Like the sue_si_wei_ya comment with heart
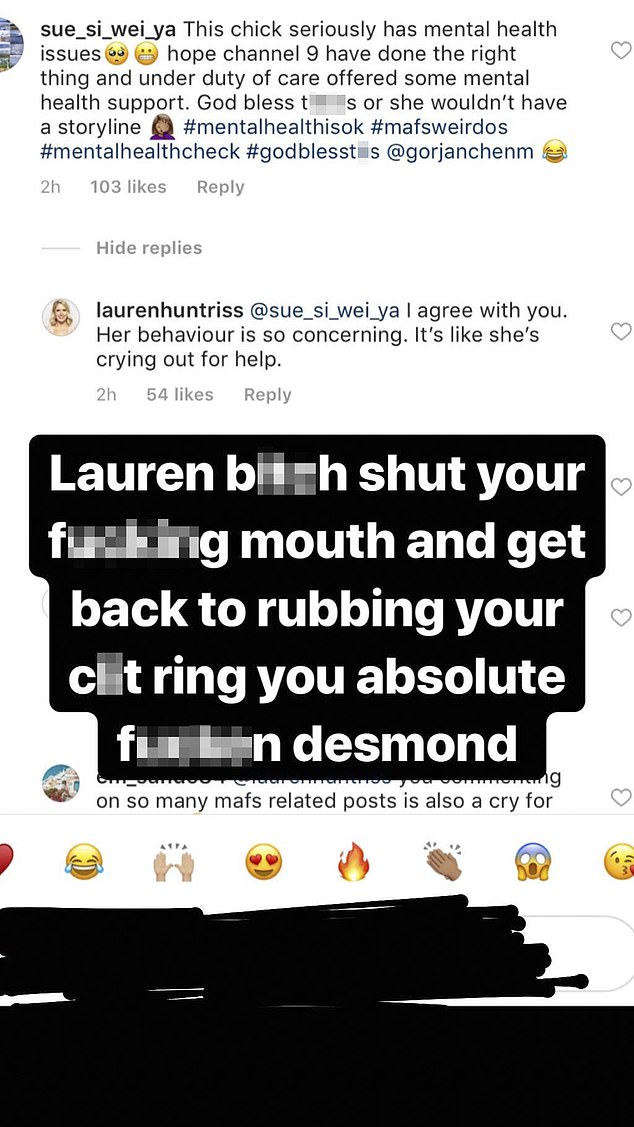The width and height of the screenshot is (634, 1127). tap(620, 50)
